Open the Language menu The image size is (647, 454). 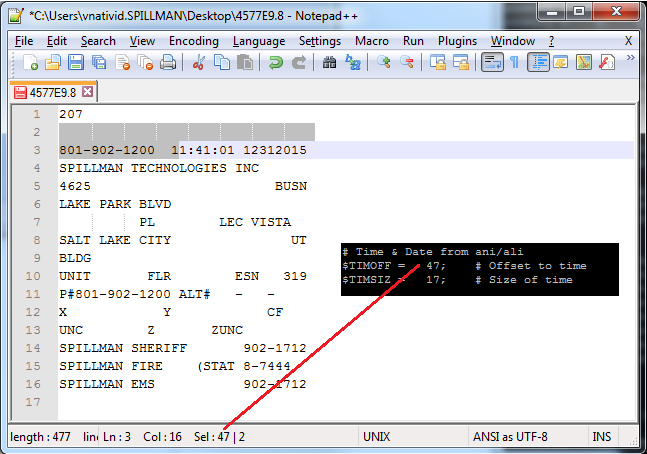(259, 41)
